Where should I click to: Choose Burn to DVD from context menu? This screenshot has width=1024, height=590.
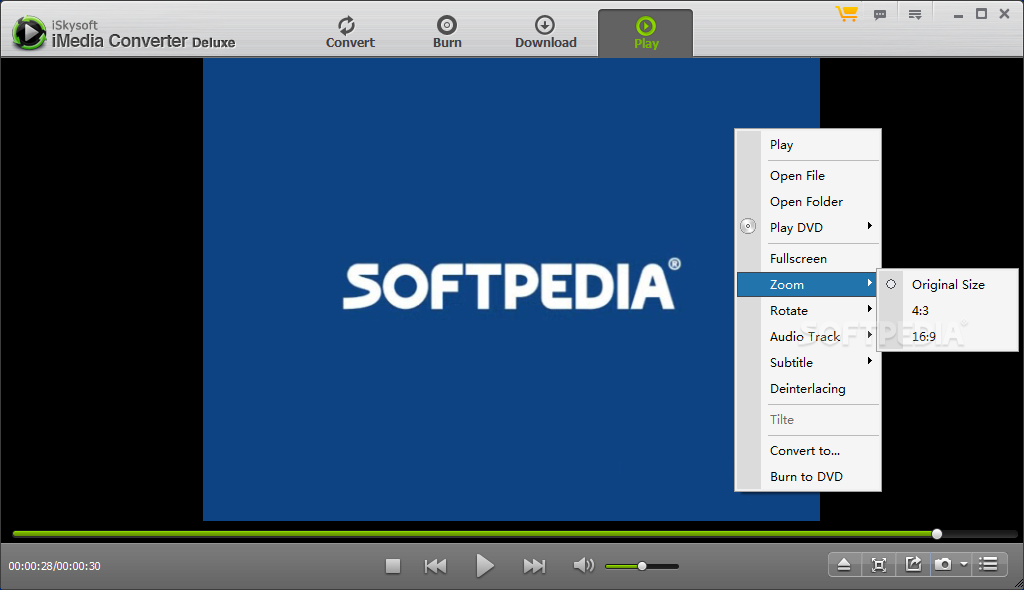(x=808, y=476)
